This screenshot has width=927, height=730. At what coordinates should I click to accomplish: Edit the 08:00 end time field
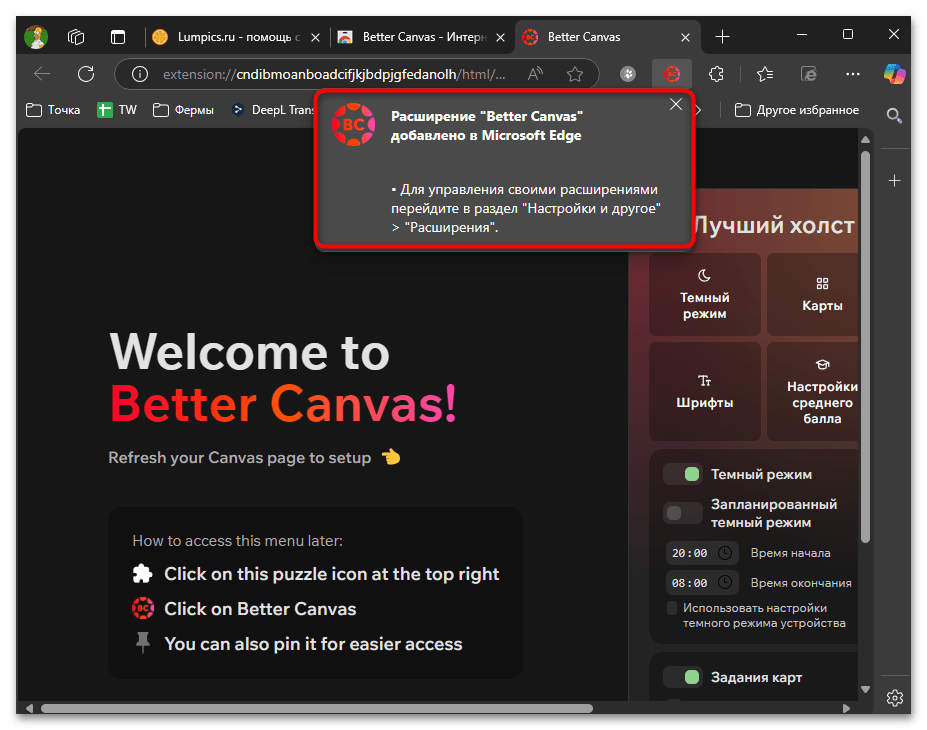click(x=702, y=583)
